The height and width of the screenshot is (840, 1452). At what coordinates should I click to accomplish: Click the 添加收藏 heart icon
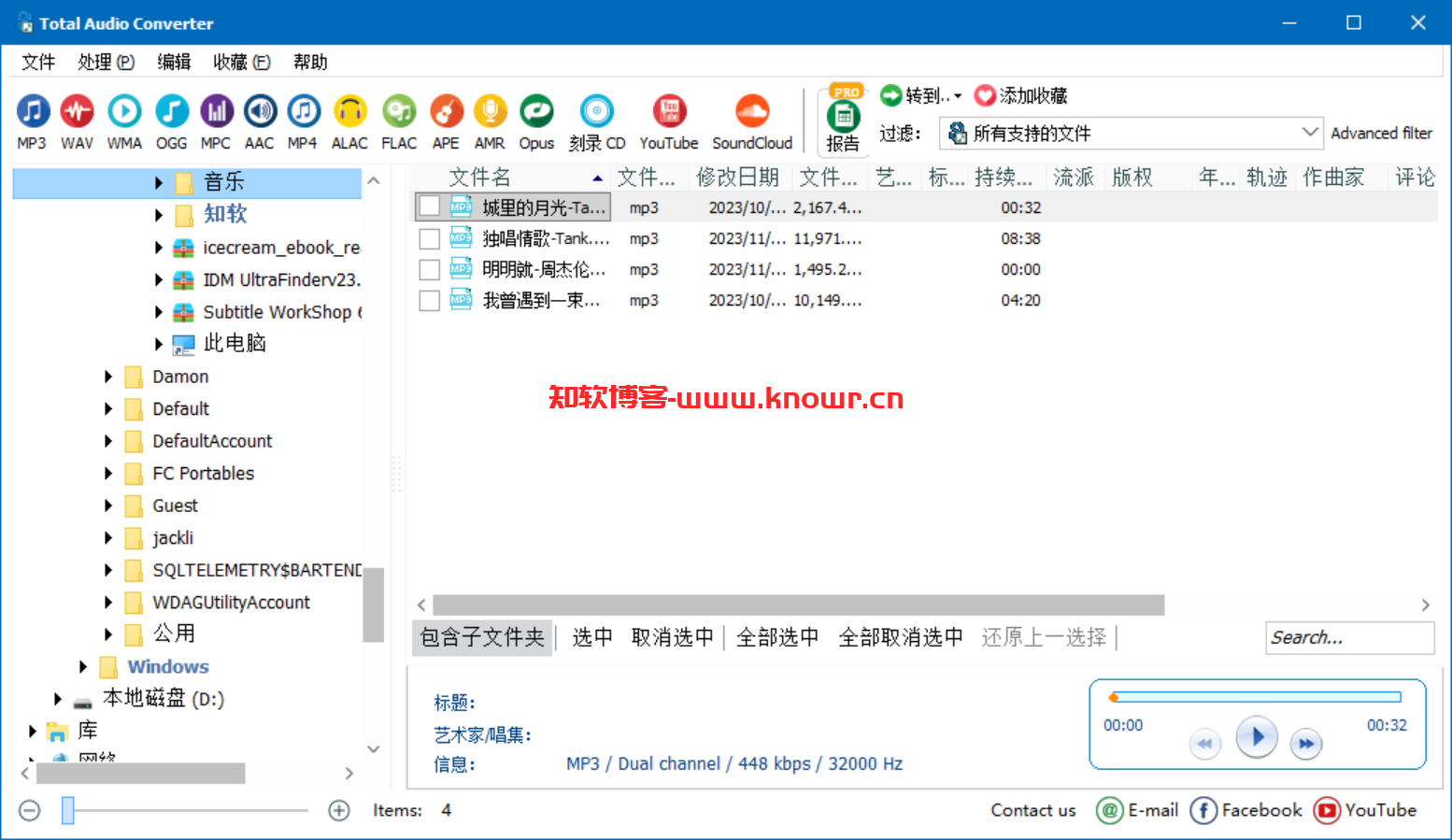[x=985, y=95]
